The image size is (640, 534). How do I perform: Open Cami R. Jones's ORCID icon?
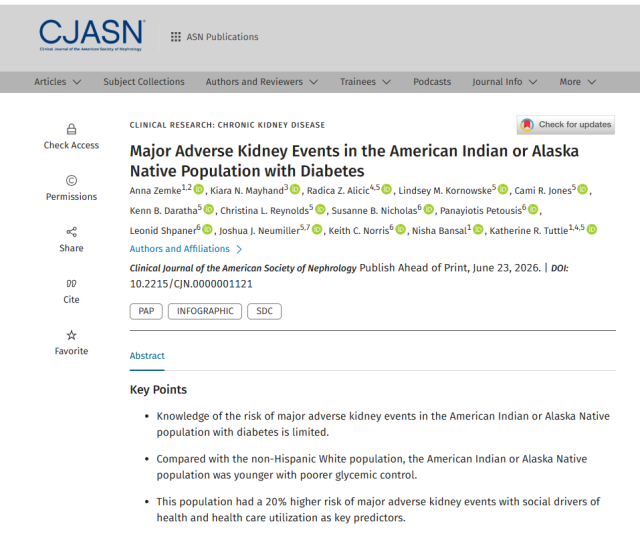(583, 189)
